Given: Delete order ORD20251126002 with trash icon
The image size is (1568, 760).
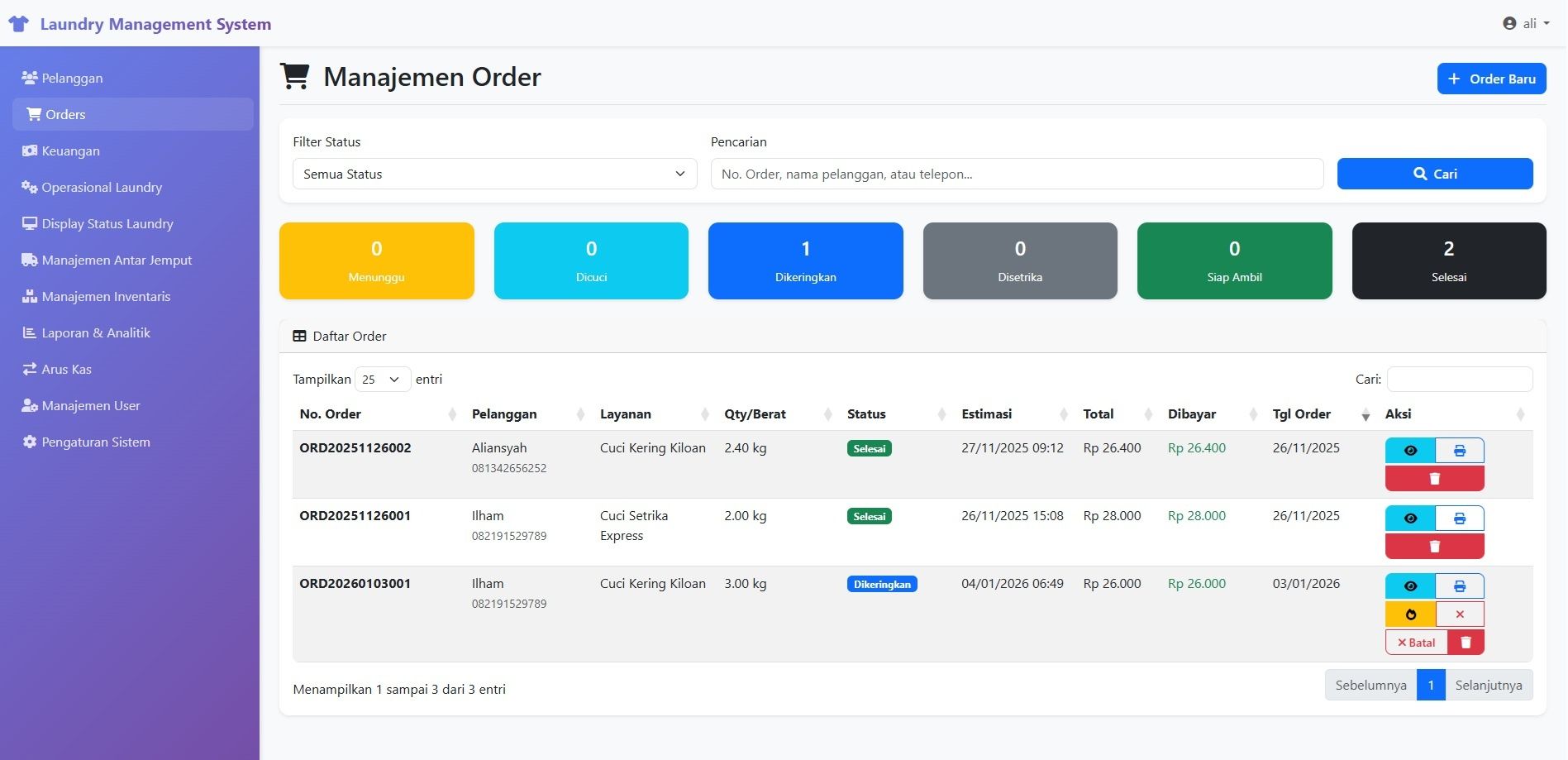Looking at the screenshot, I should [x=1434, y=479].
